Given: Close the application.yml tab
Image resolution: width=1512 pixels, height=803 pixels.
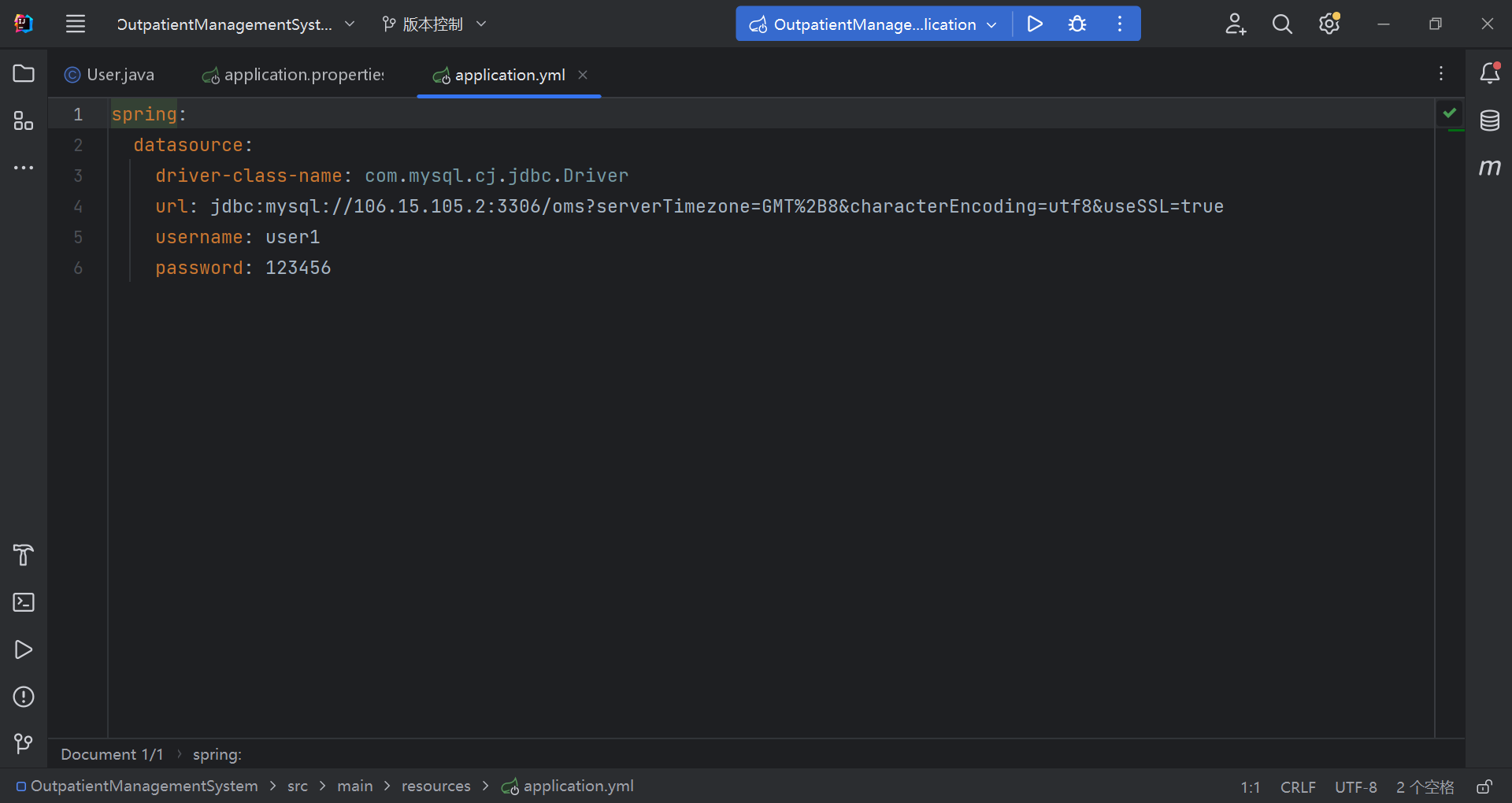Looking at the screenshot, I should click(x=583, y=75).
